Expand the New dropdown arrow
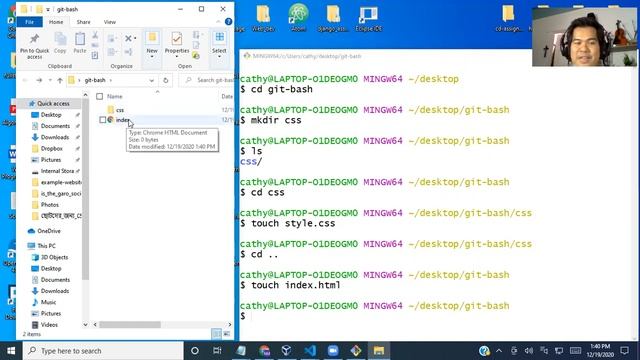This screenshot has width=640, height=360. pos(152,57)
